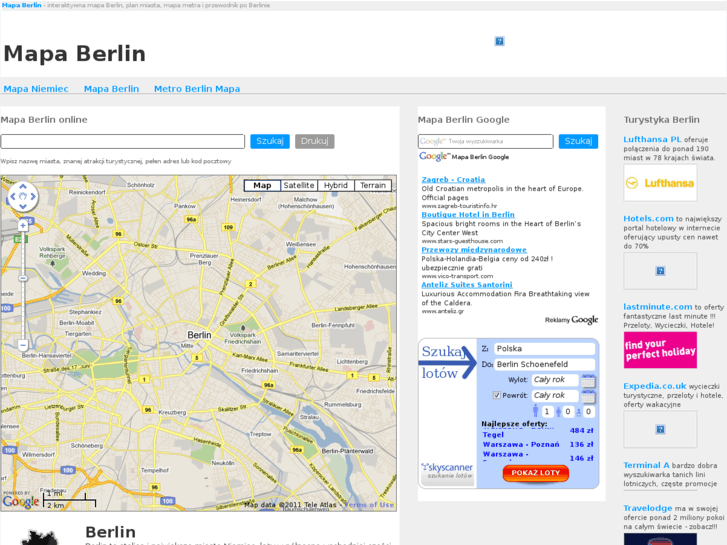Click the infants count field
This screenshot has width=727, height=545.
pos(588,411)
